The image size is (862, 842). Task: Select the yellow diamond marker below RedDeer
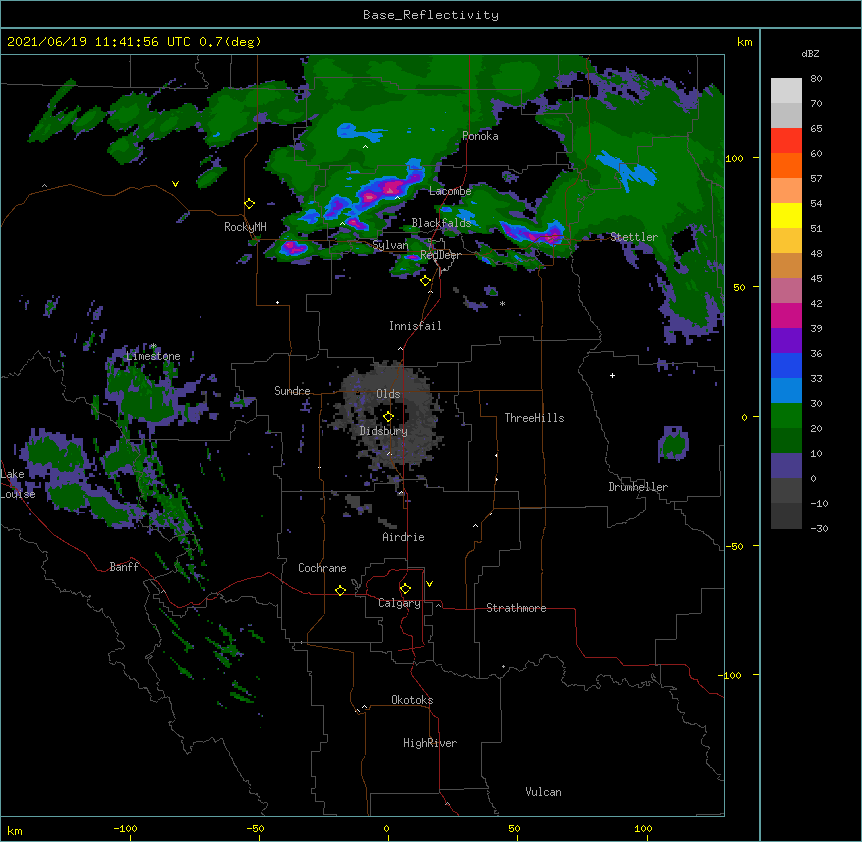[426, 281]
